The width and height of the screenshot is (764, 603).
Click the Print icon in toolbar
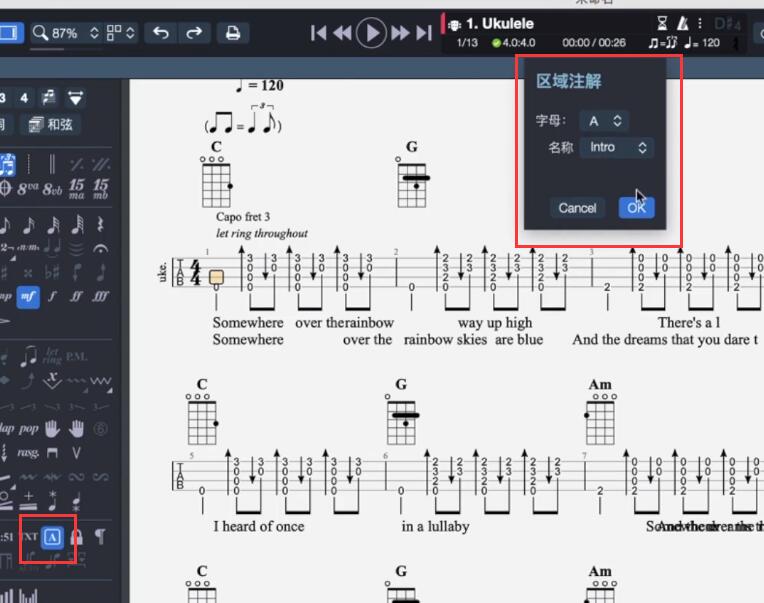[233, 33]
